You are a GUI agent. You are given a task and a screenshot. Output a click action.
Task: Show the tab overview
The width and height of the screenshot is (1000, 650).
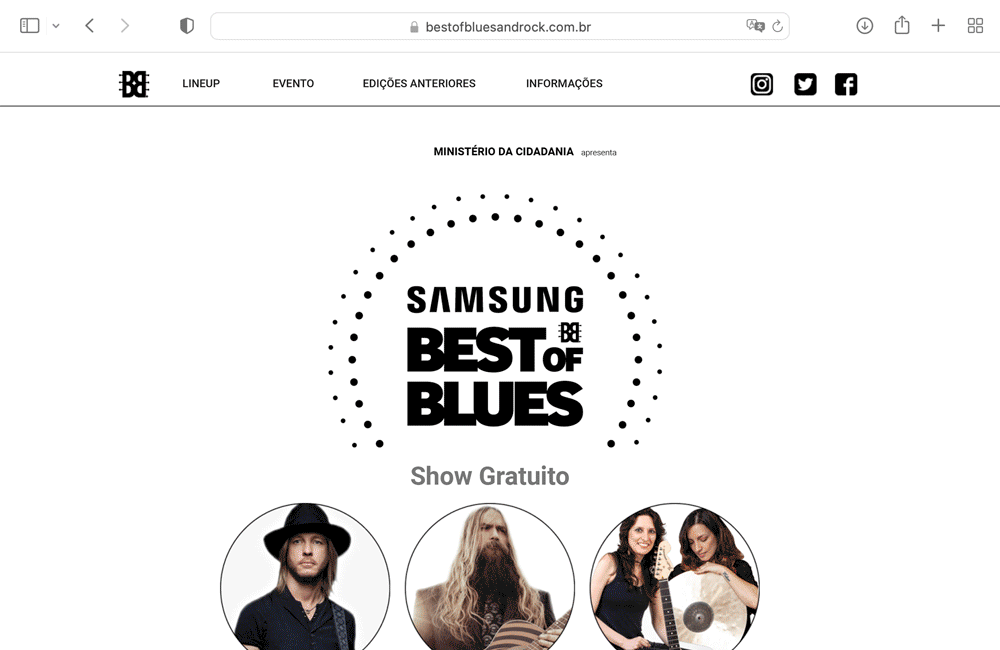pyautogui.click(x=975, y=26)
